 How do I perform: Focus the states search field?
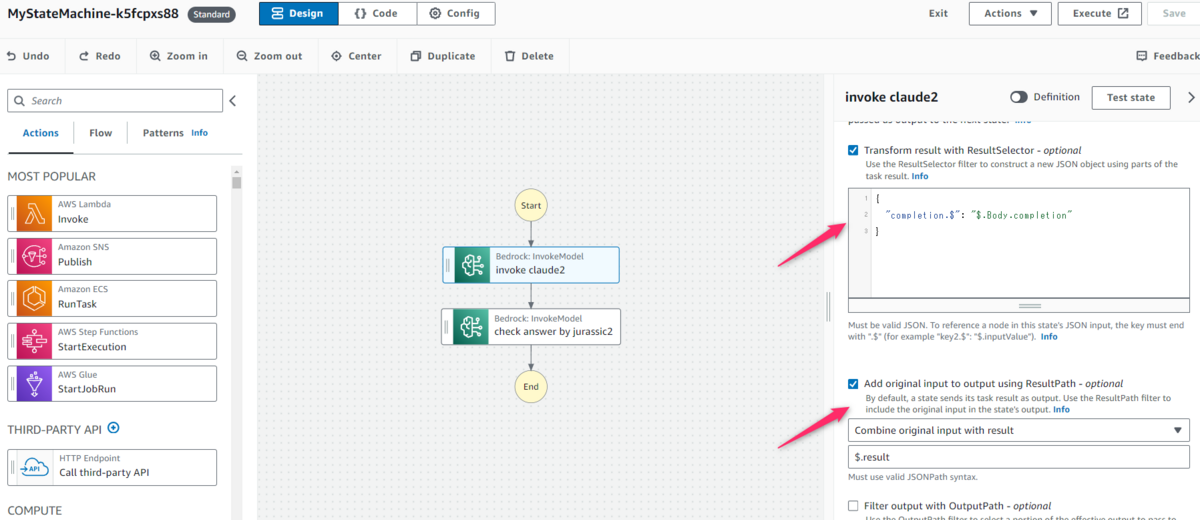click(115, 101)
